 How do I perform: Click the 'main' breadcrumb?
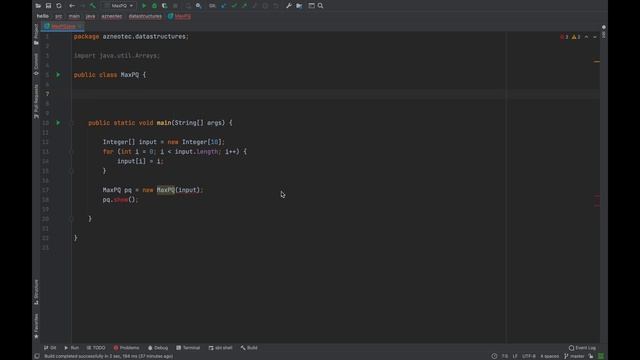tap(74, 16)
